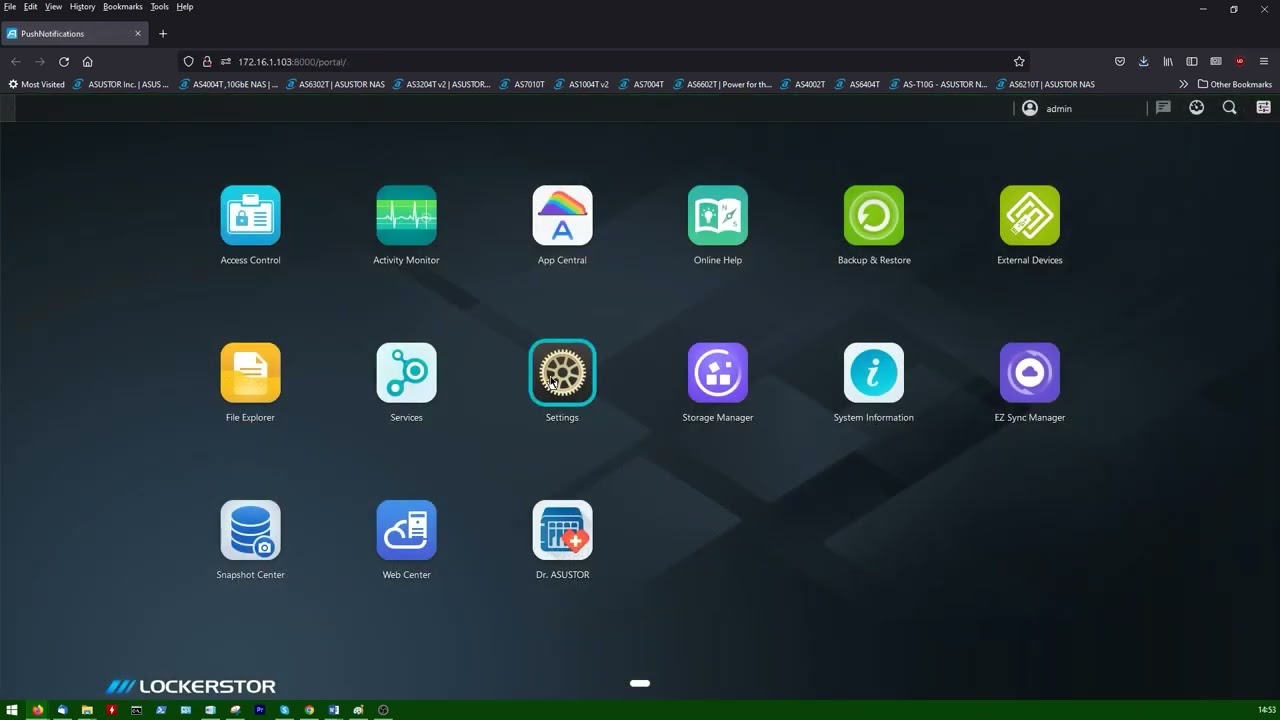The image size is (1280, 720).
Task: Open Dr. ASUSTOR
Action: pos(562,530)
